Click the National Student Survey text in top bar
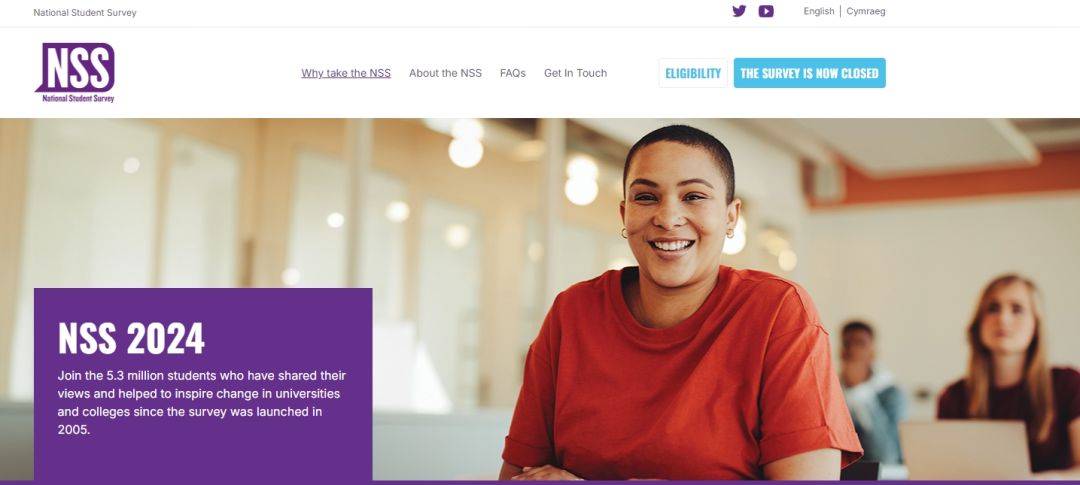Viewport: 1080px width, 485px height. 85,12
